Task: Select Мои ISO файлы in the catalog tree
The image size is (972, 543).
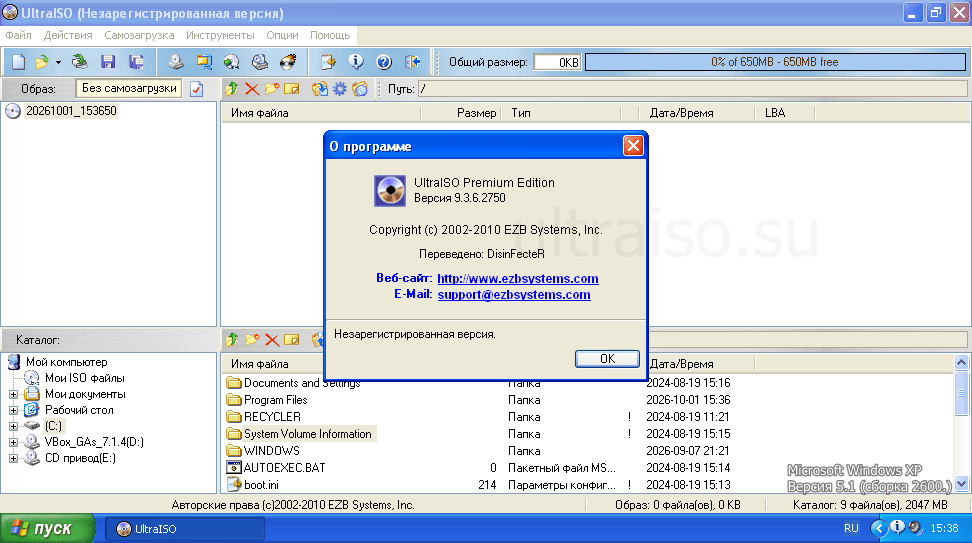Action: pyautogui.click(x=84, y=378)
